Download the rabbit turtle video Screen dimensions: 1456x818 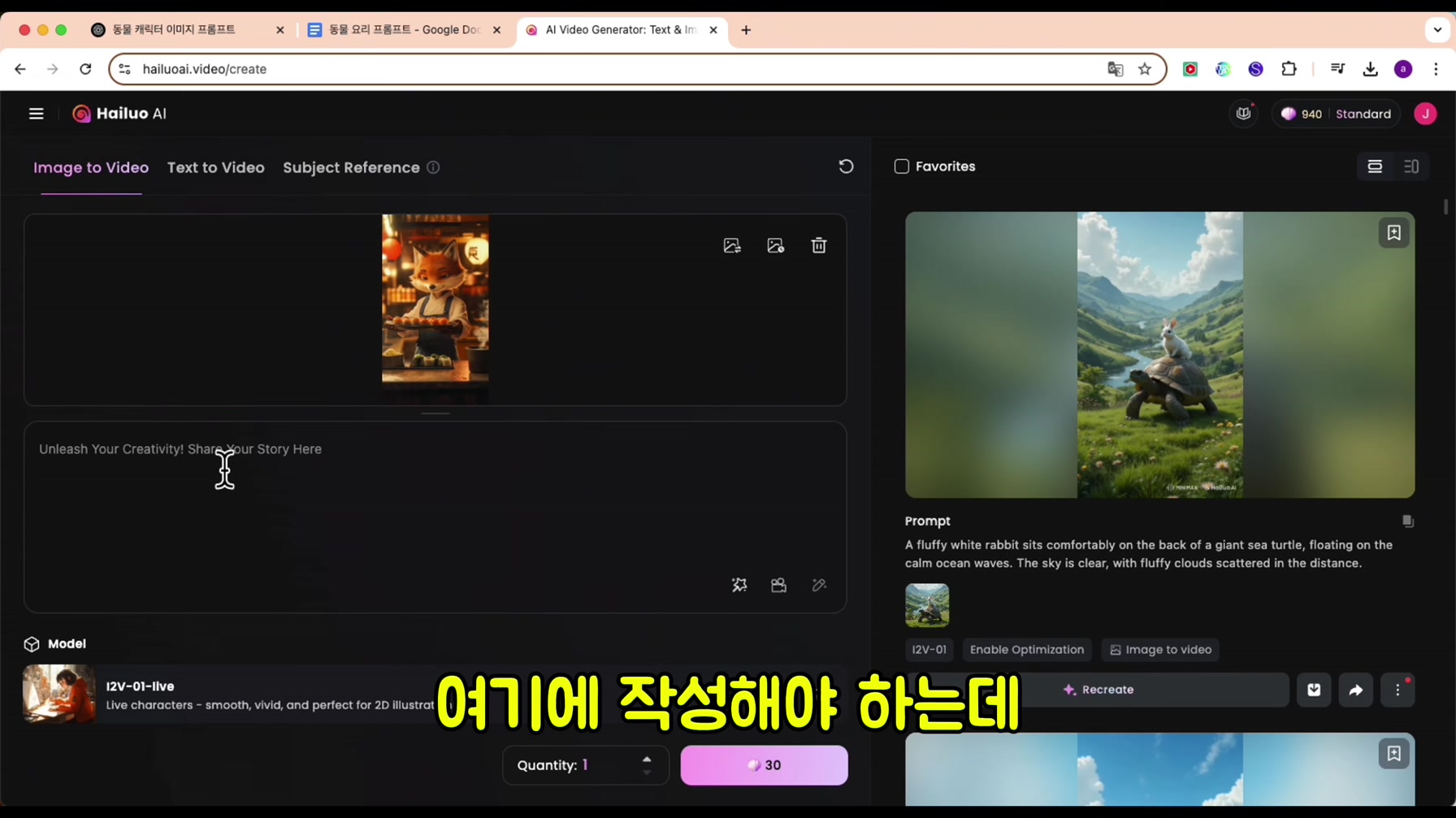click(1314, 690)
